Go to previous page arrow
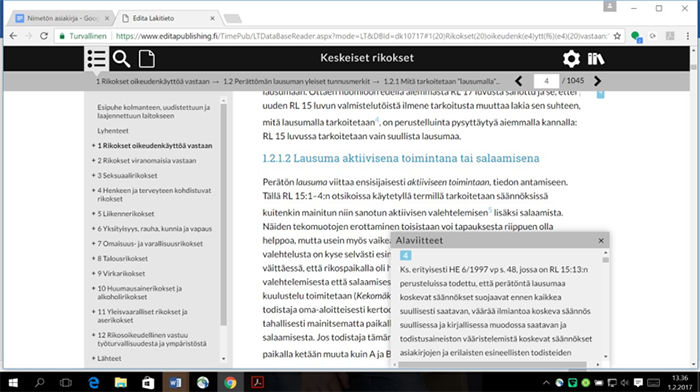The height and width of the screenshot is (392, 700). [518, 81]
